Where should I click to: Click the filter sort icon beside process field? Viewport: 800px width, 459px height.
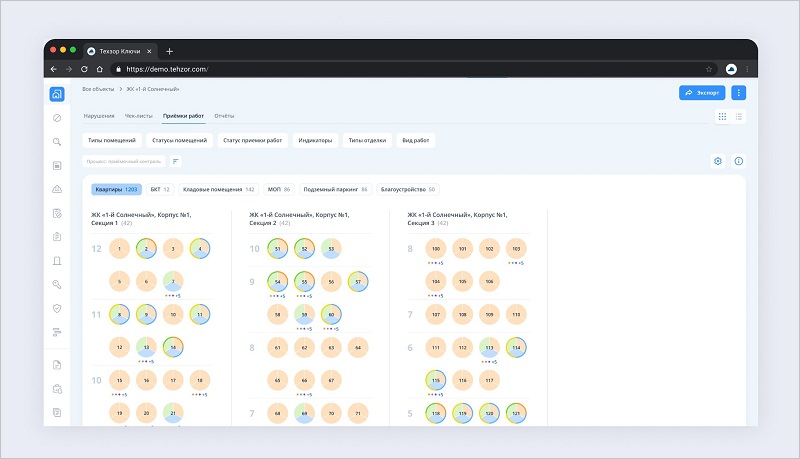tap(176, 161)
